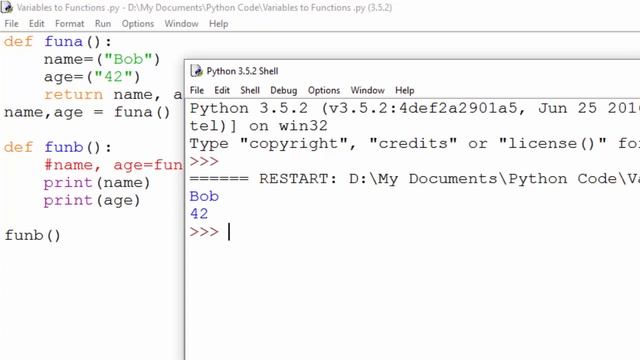640x360 pixels.
Task: Click the active shell prompt with cursor
Action: [x=210, y=232]
